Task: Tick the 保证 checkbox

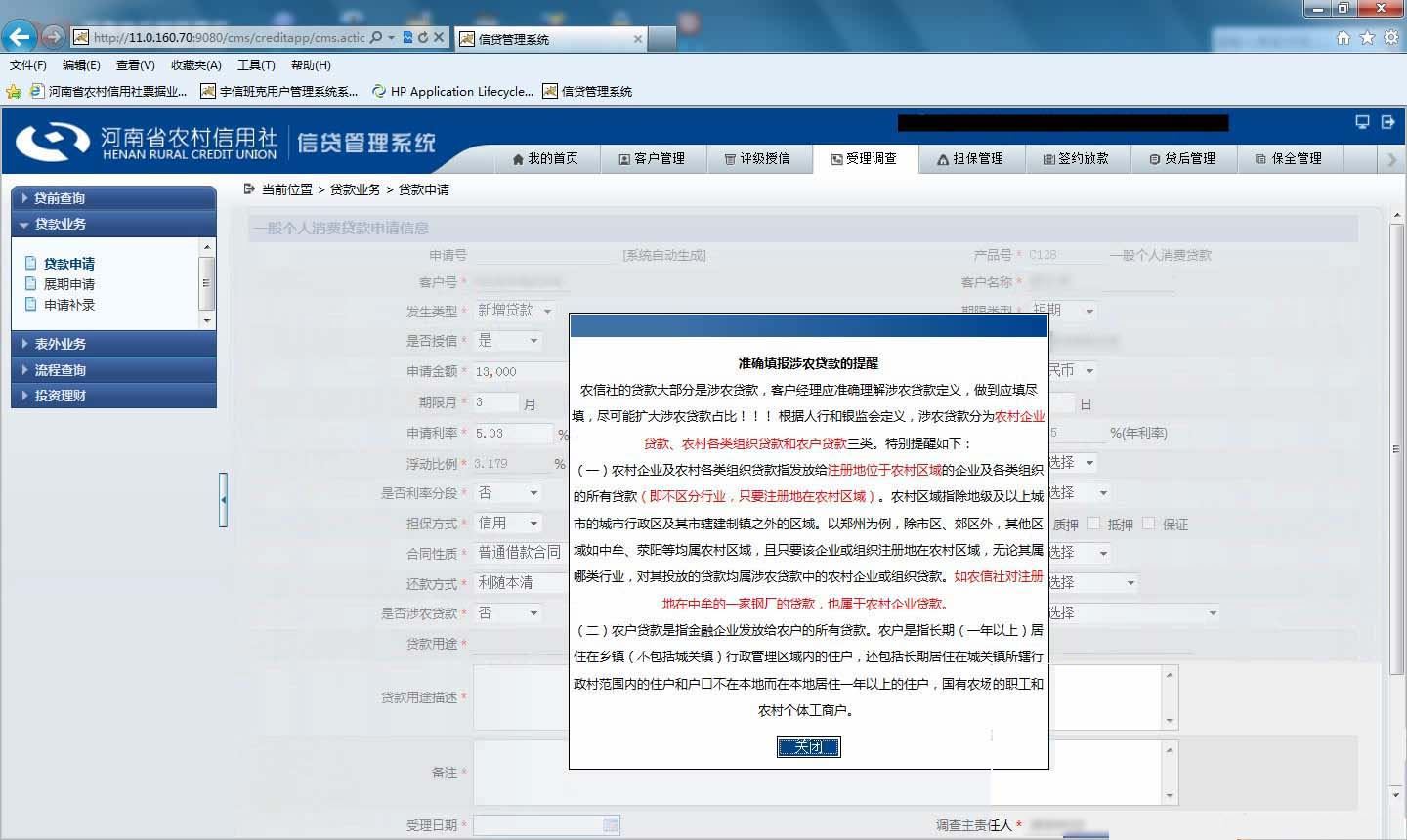Action: (x=1148, y=524)
